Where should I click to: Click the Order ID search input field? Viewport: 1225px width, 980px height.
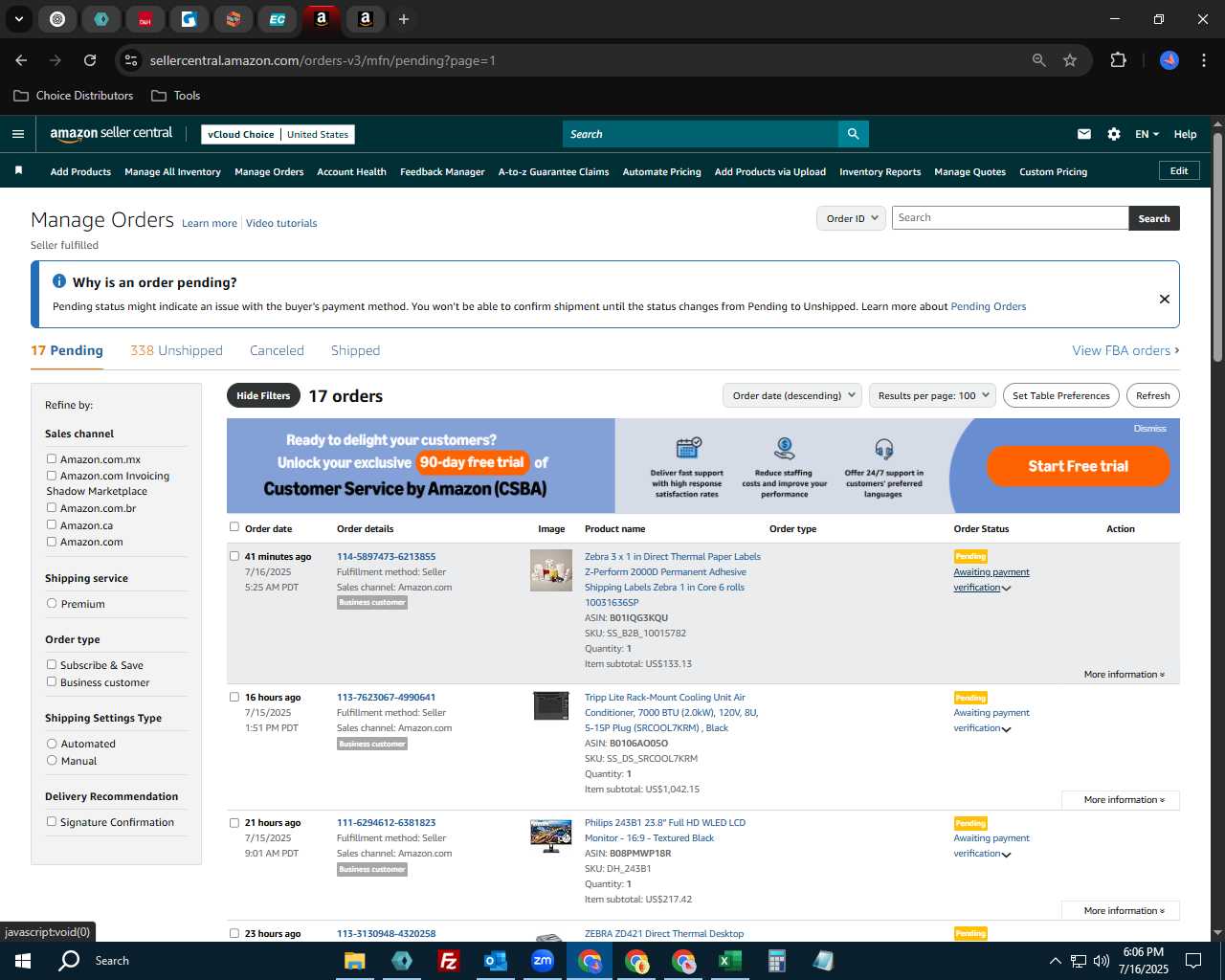click(x=1011, y=218)
